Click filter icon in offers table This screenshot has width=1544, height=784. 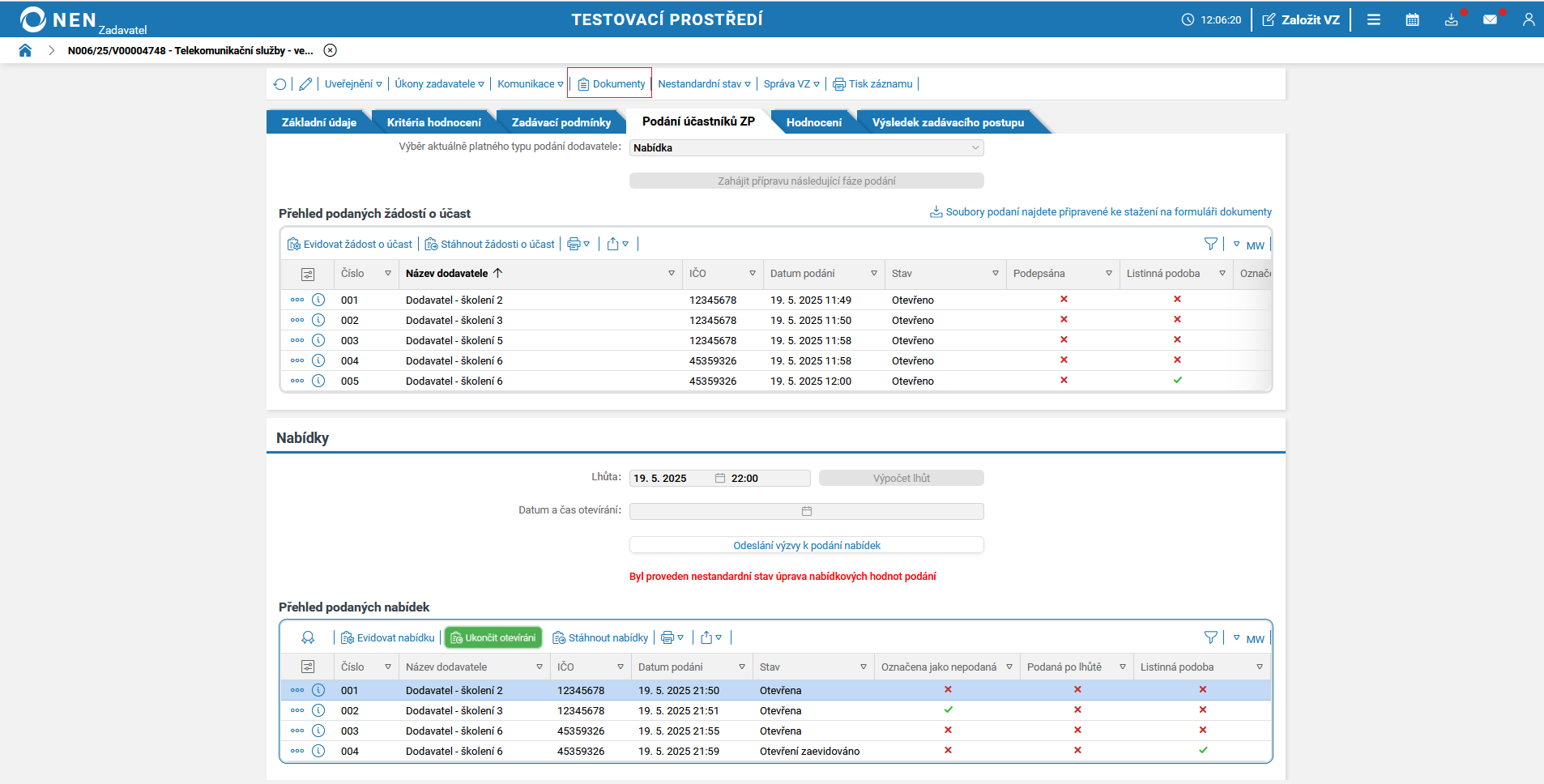pyautogui.click(x=1210, y=637)
